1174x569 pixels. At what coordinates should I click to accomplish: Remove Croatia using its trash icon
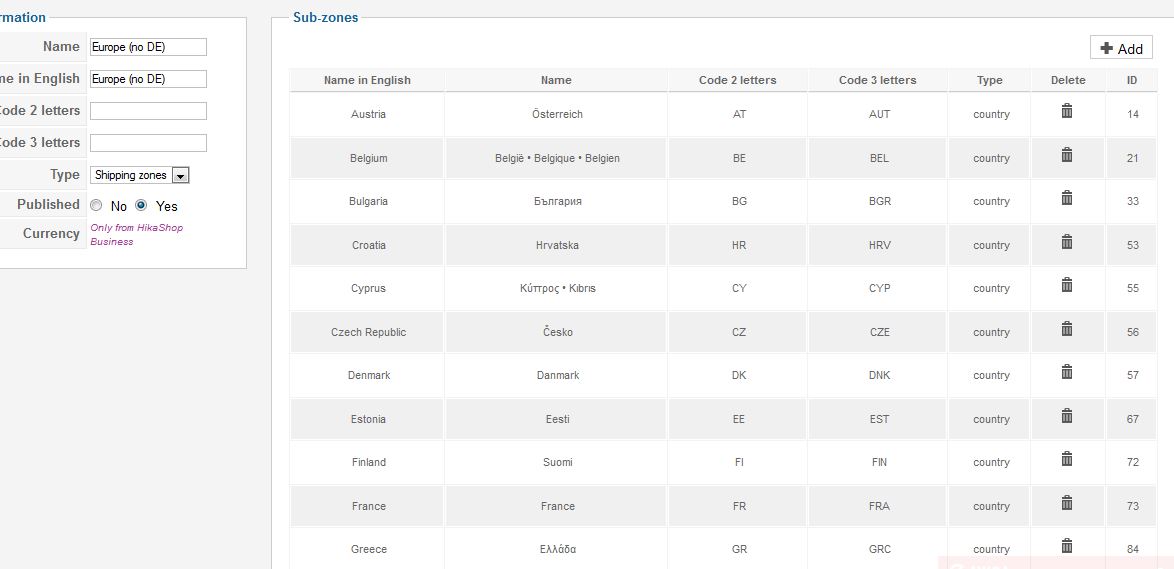(1067, 242)
